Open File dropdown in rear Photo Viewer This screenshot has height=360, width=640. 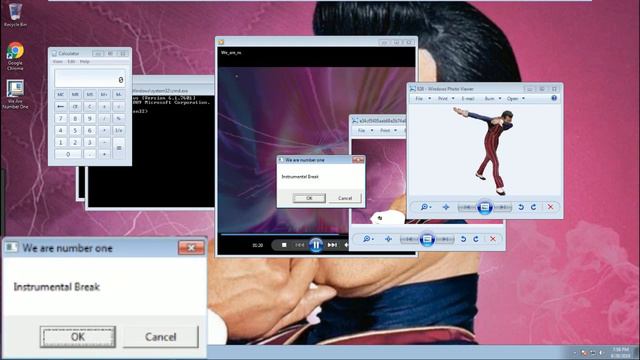click(x=365, y=131)
